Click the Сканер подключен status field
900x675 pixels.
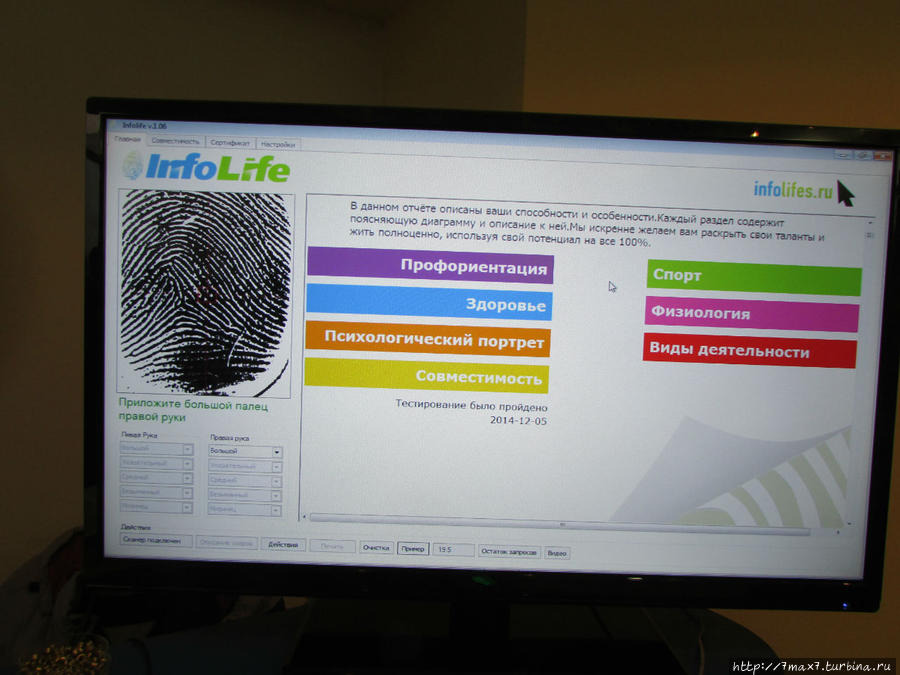point(156,541)
